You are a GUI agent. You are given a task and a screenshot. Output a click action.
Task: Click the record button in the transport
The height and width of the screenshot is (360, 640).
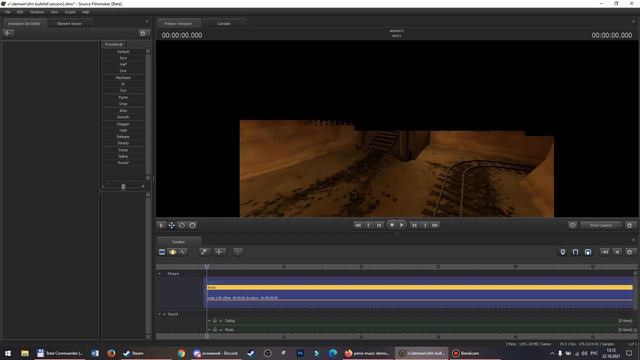pos(391,225)
